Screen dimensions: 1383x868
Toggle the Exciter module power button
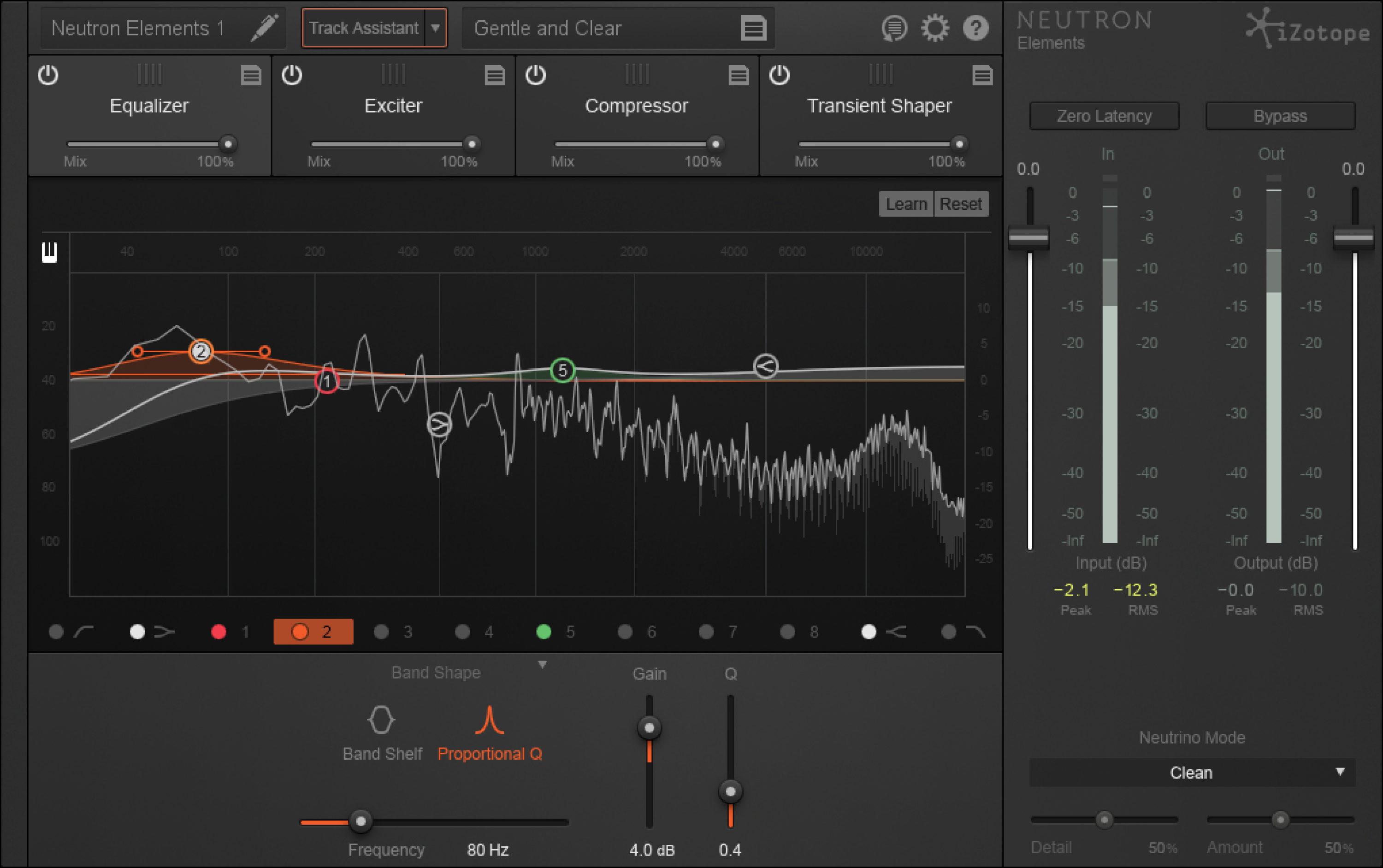(x=292, y=75)
